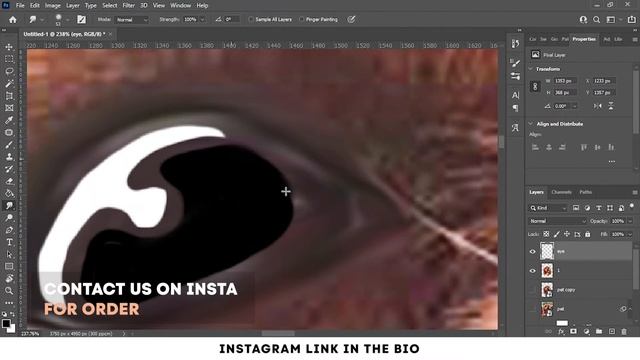Toggle lock all for layer
This screenshot has width=640, height=360.
coord(587,234)
